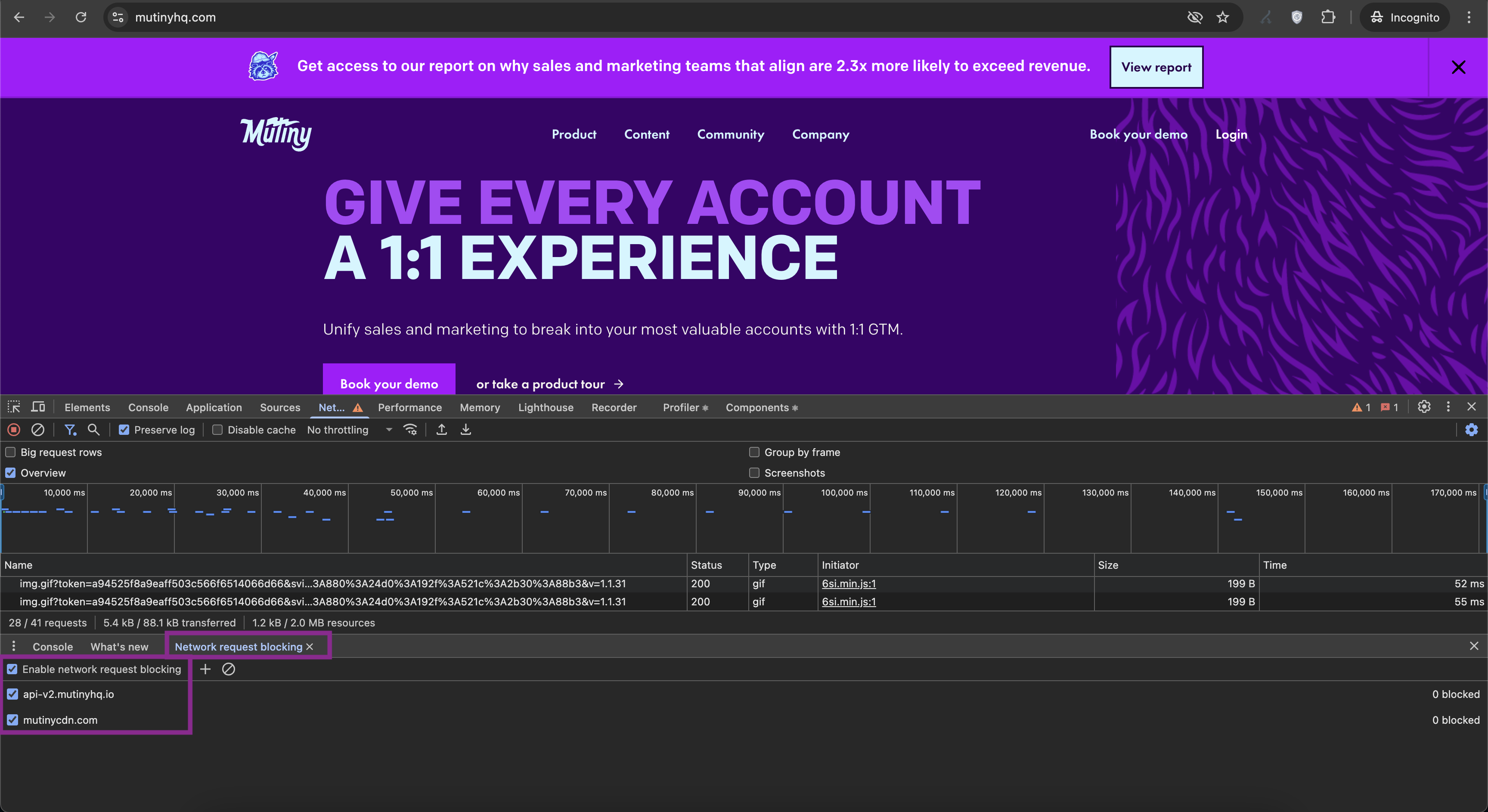
Task: Open the Memory tab
Action: (x=480, y=407)
